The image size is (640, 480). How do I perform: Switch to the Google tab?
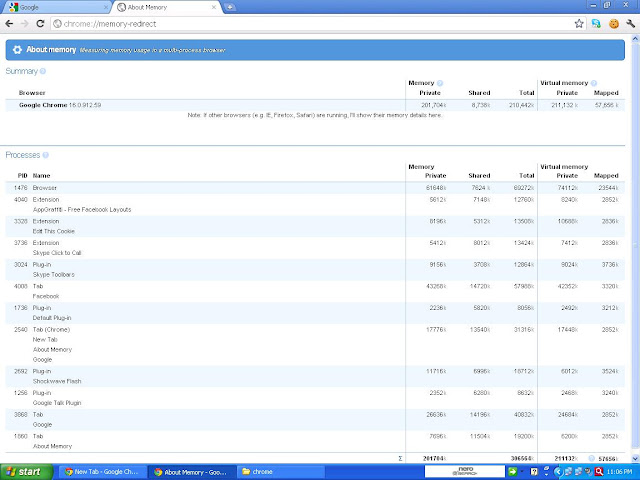pyautogui.click(x=56, y=7)
